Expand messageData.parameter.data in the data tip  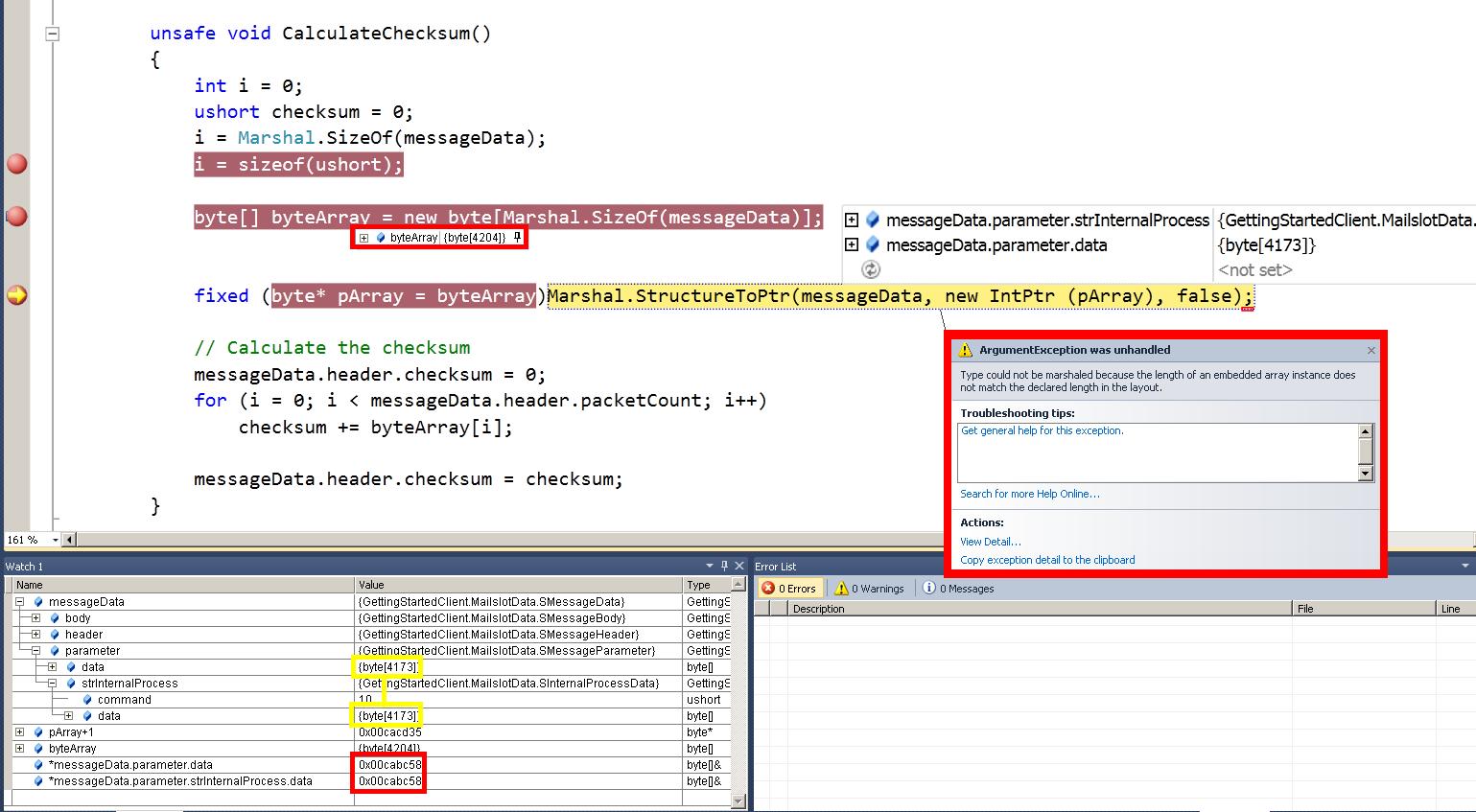point(851,244)
